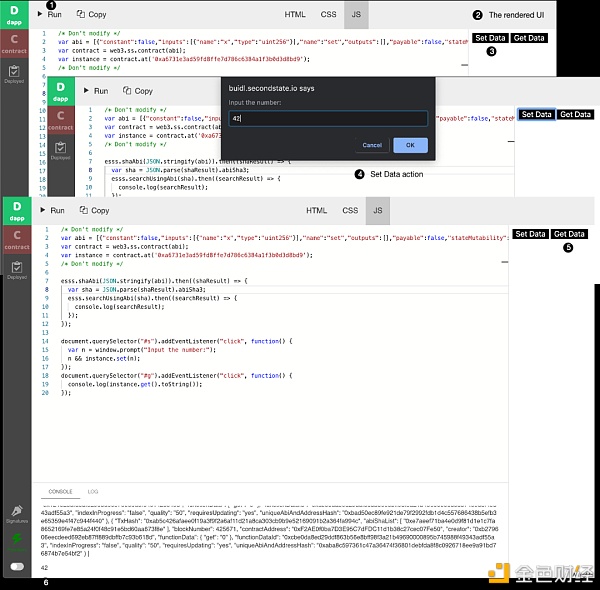Click Run in the middle screenshot toolbar
Viewport: 600px width, 590px height.
coord(96,91)
